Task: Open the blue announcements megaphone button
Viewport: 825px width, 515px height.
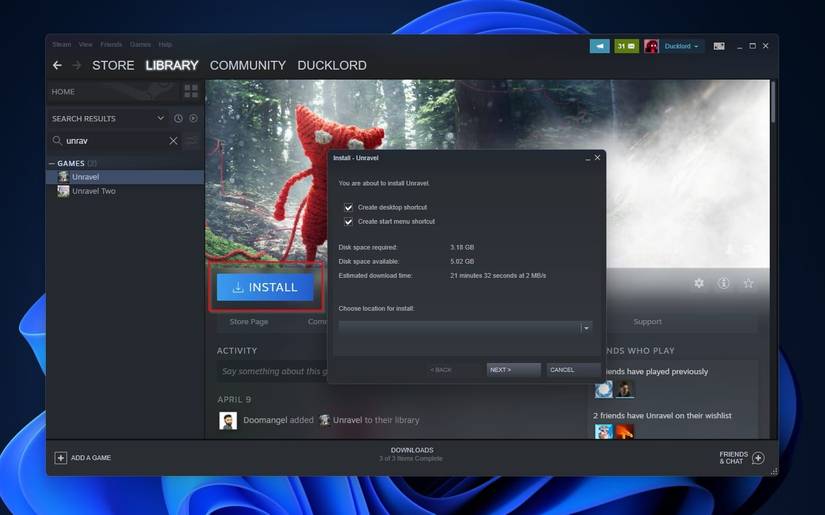Action: 600,46
